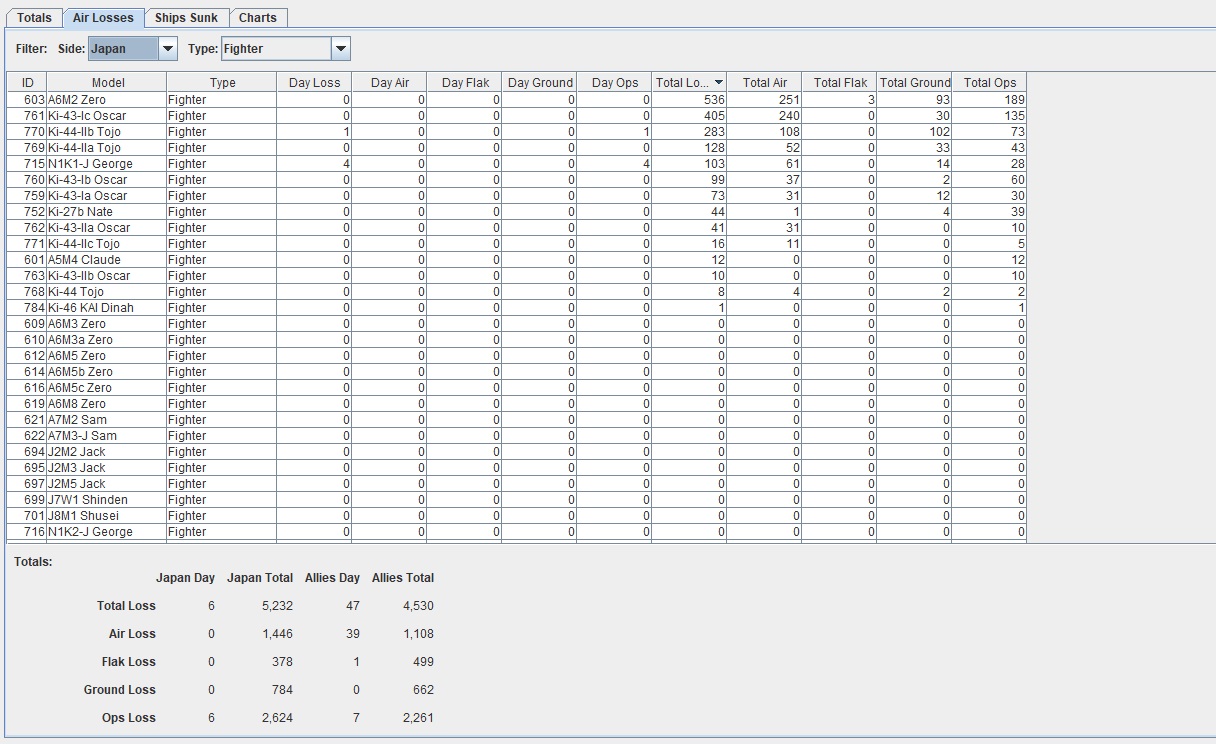Sort by the Day Flak column header
This screenshot has height=744, width=1216.
pyautogui.click(x=464, y=82)
